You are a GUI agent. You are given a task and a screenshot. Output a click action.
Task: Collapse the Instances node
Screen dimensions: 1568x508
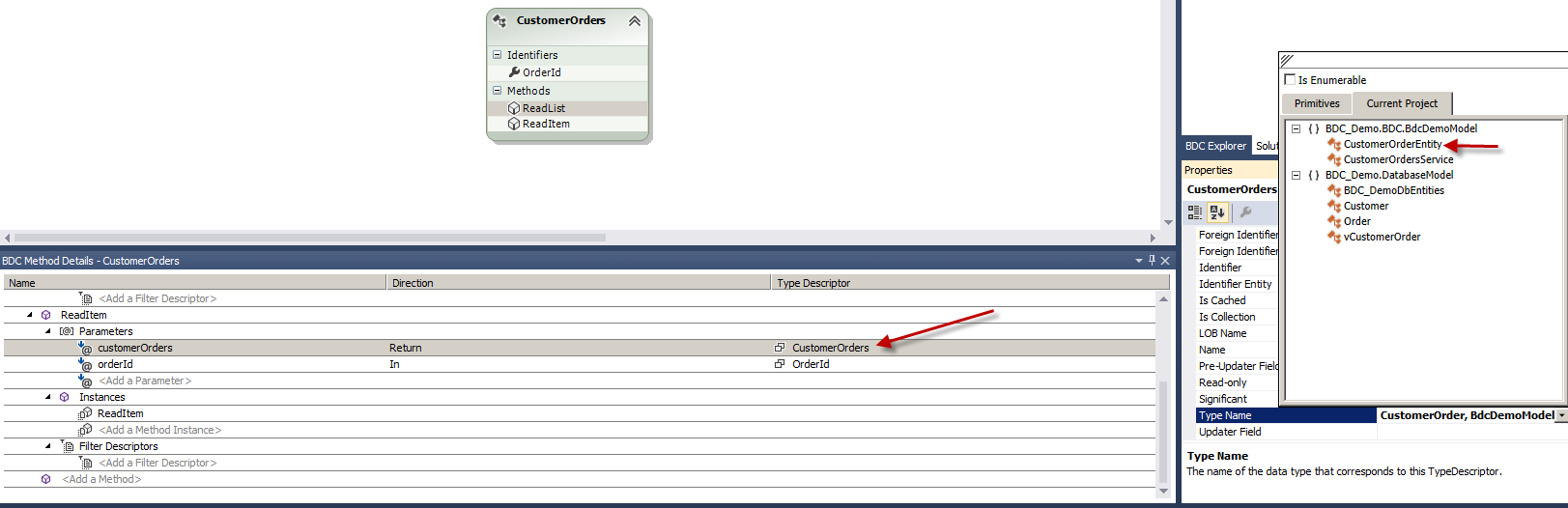point(48,397)
